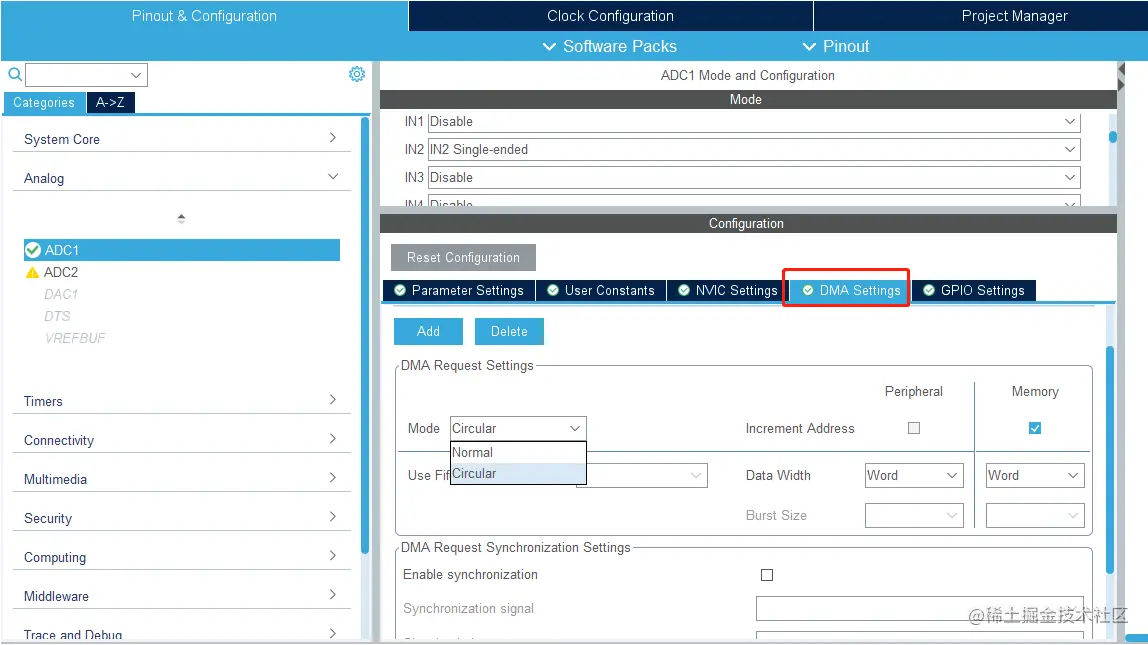Open DMA Settings tab
The height and width of the screenshot is (645, 1148).
click(851, 291)
